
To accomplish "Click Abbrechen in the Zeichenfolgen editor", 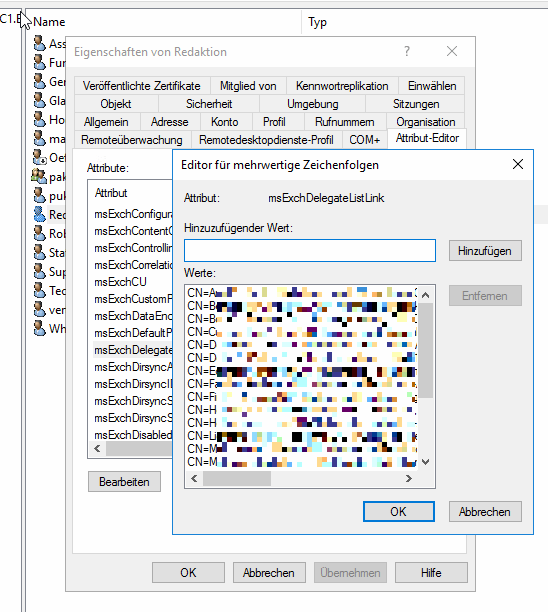I will click(485, 511).
